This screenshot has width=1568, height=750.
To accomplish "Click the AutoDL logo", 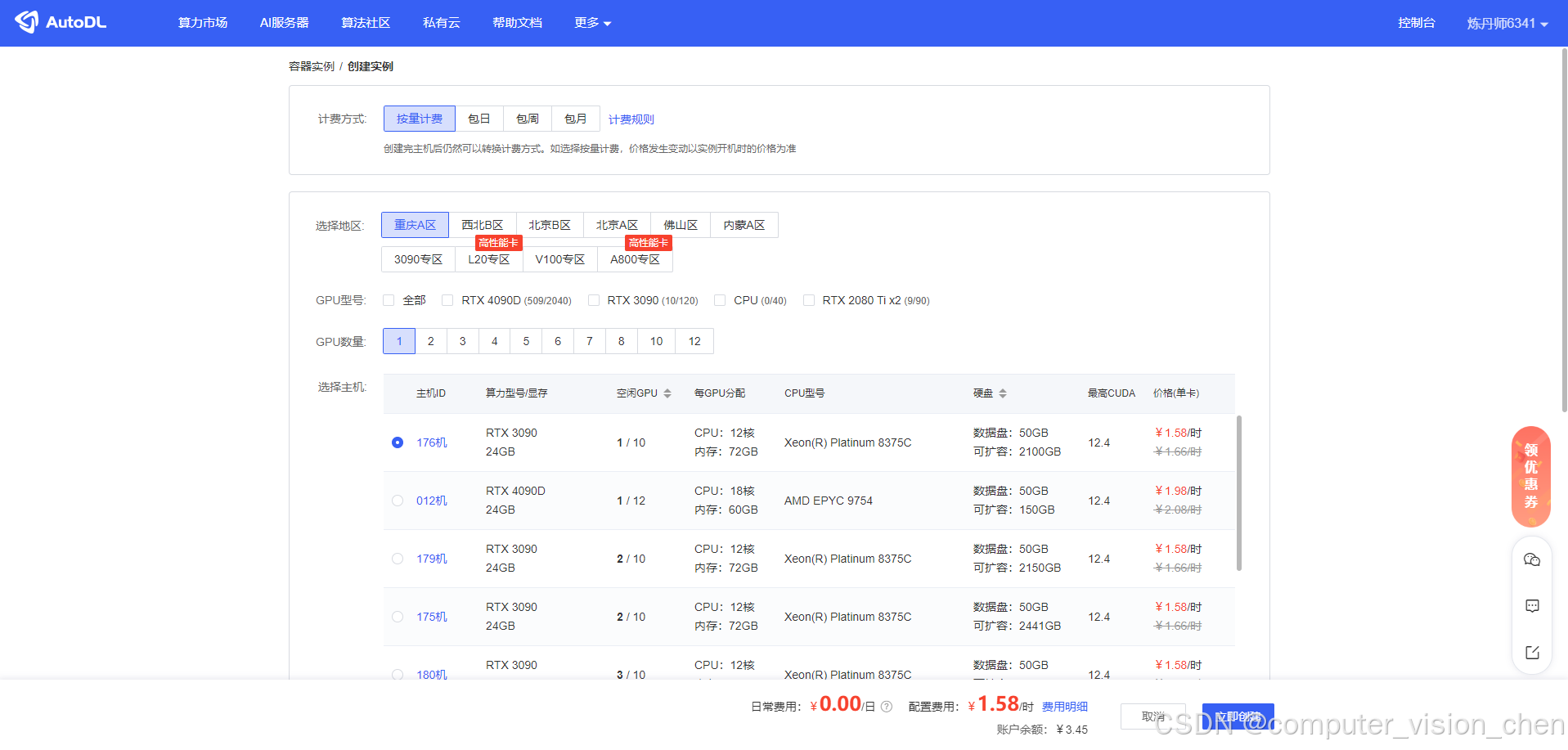I will pyautogui.click(x=61, y=22).
